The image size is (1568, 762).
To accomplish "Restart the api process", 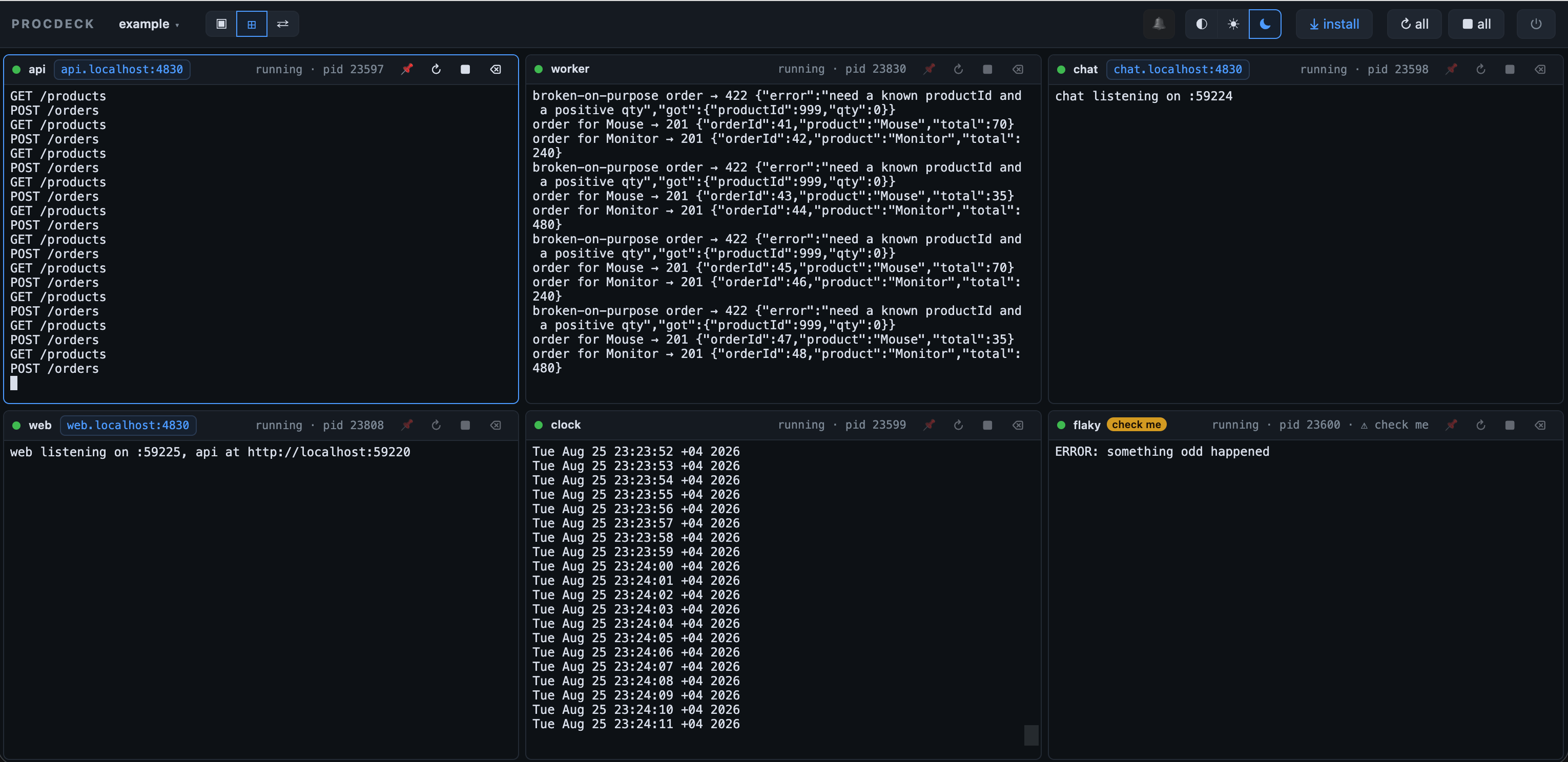I will coord(437,69).
